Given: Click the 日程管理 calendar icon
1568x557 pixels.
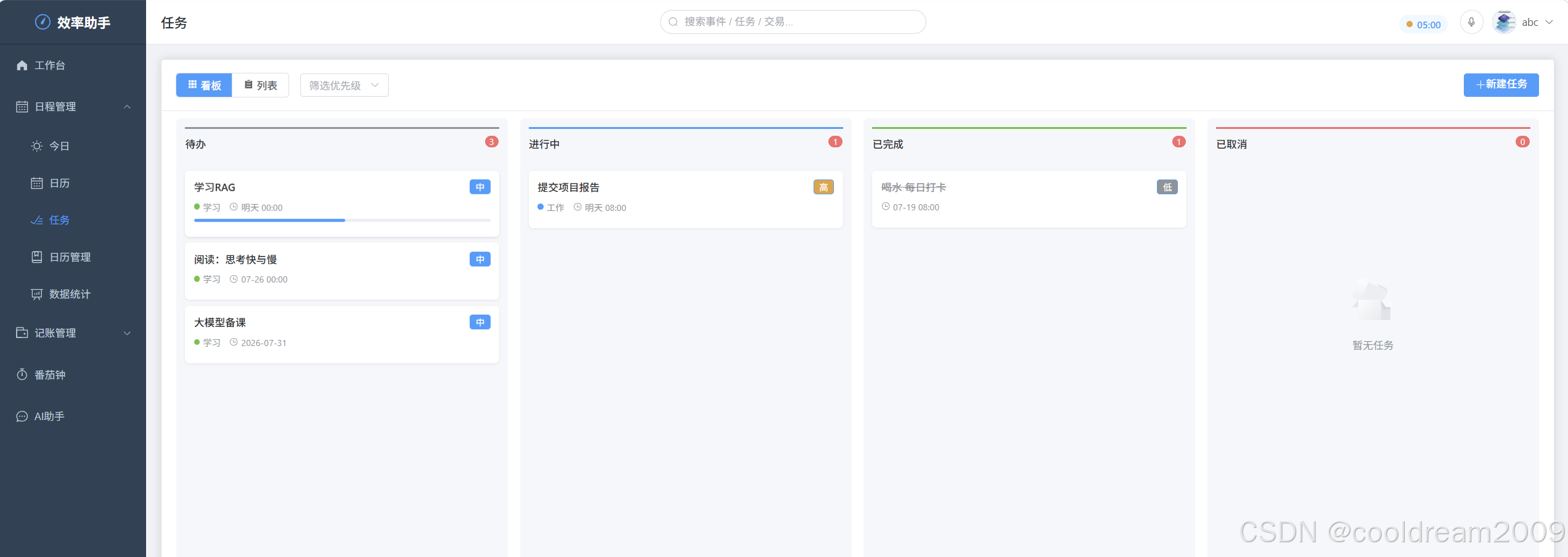Looking at the screenshot, I should [22, 107].
